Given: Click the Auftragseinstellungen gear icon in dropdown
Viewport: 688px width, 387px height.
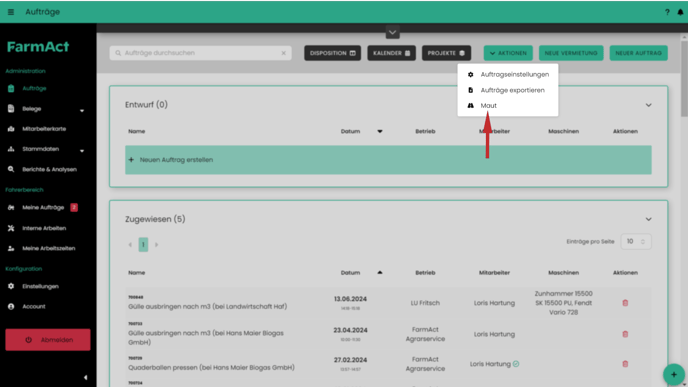Looking at the screenshot, I should coord(470,75).
